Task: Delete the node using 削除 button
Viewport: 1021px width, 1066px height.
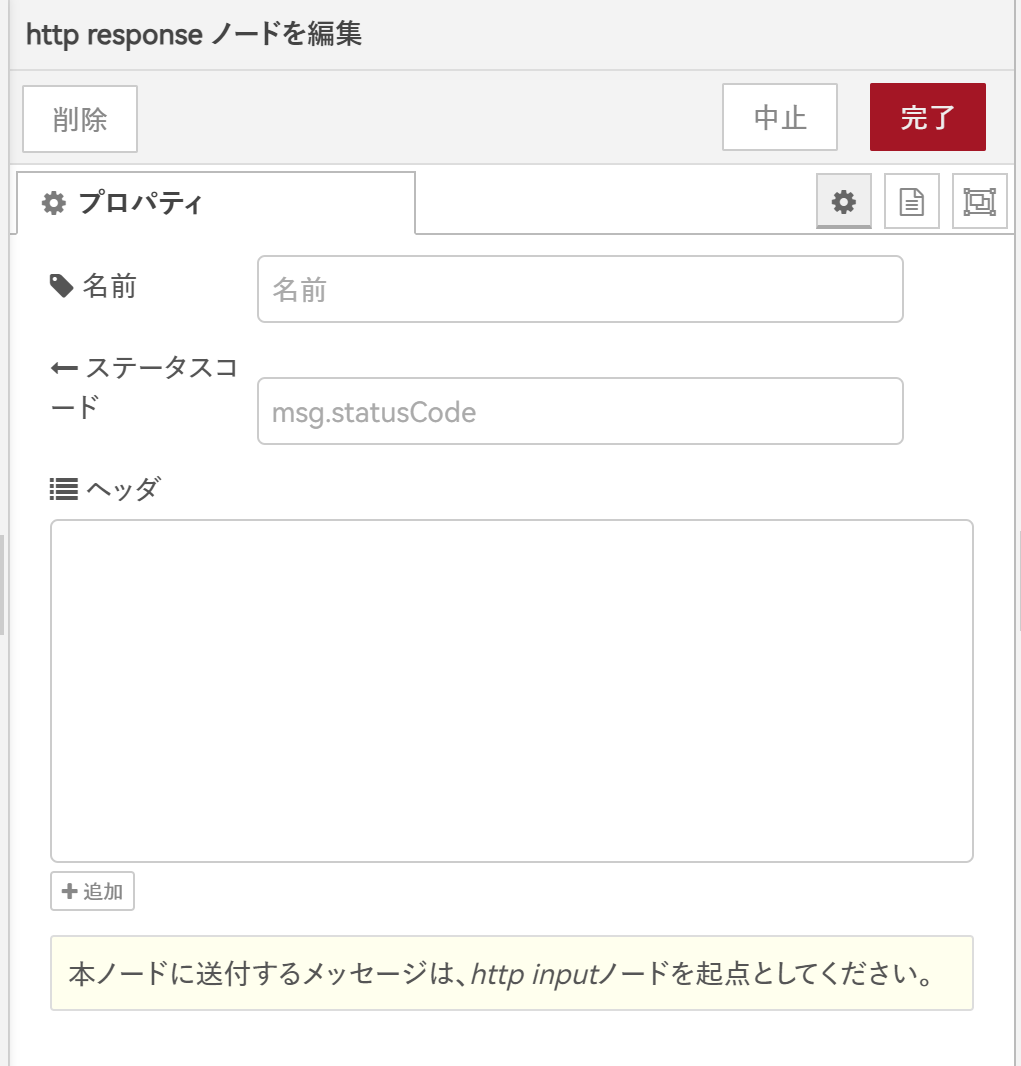Action: [79, 117]
